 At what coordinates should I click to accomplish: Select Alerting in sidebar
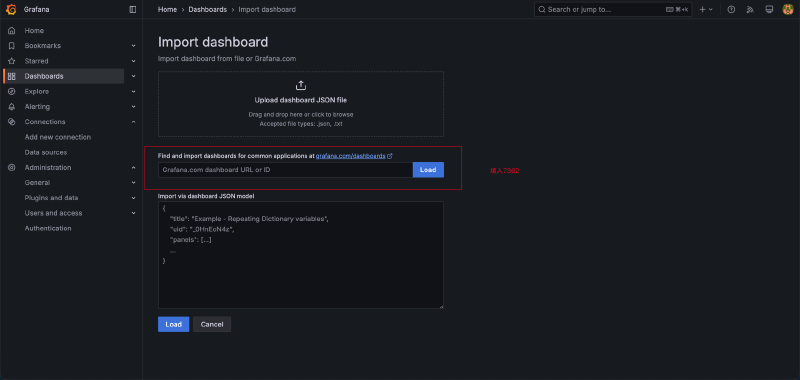[37, 107]
